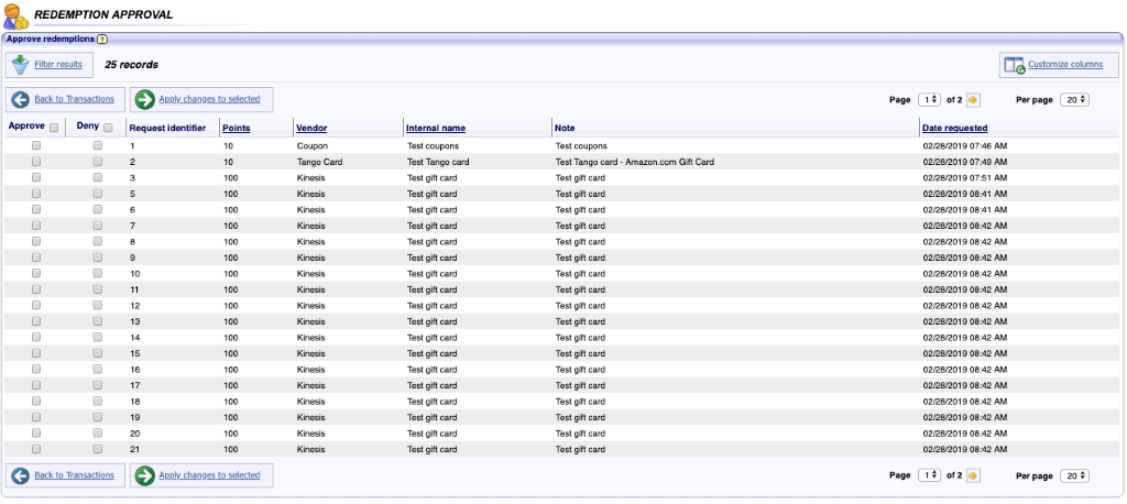Click the top yellow next page arrow
Screen dimensions: 1127x504
pyautogui.click(x=972, y=100)
